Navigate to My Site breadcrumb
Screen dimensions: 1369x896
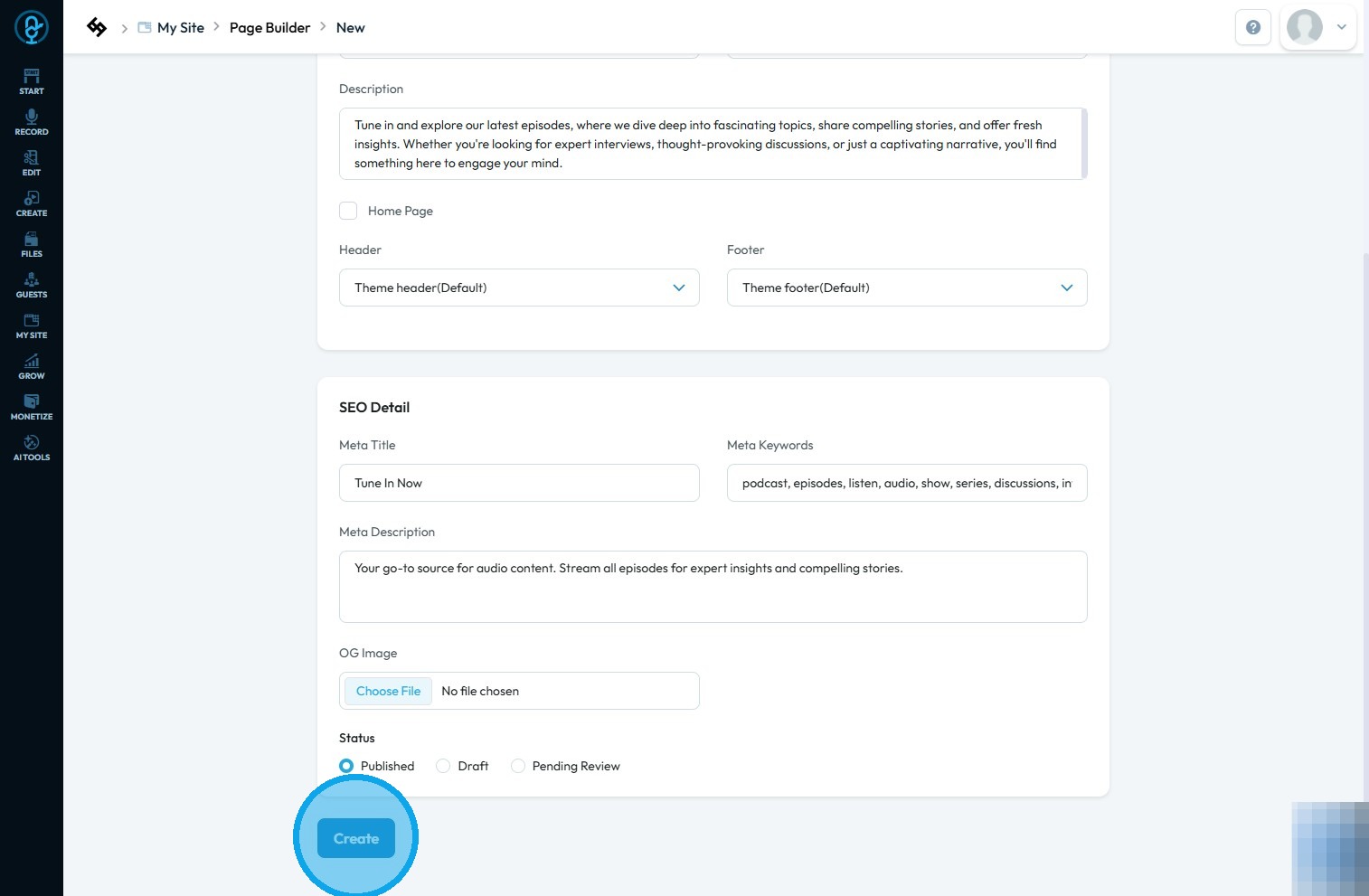tap(180, 27)
